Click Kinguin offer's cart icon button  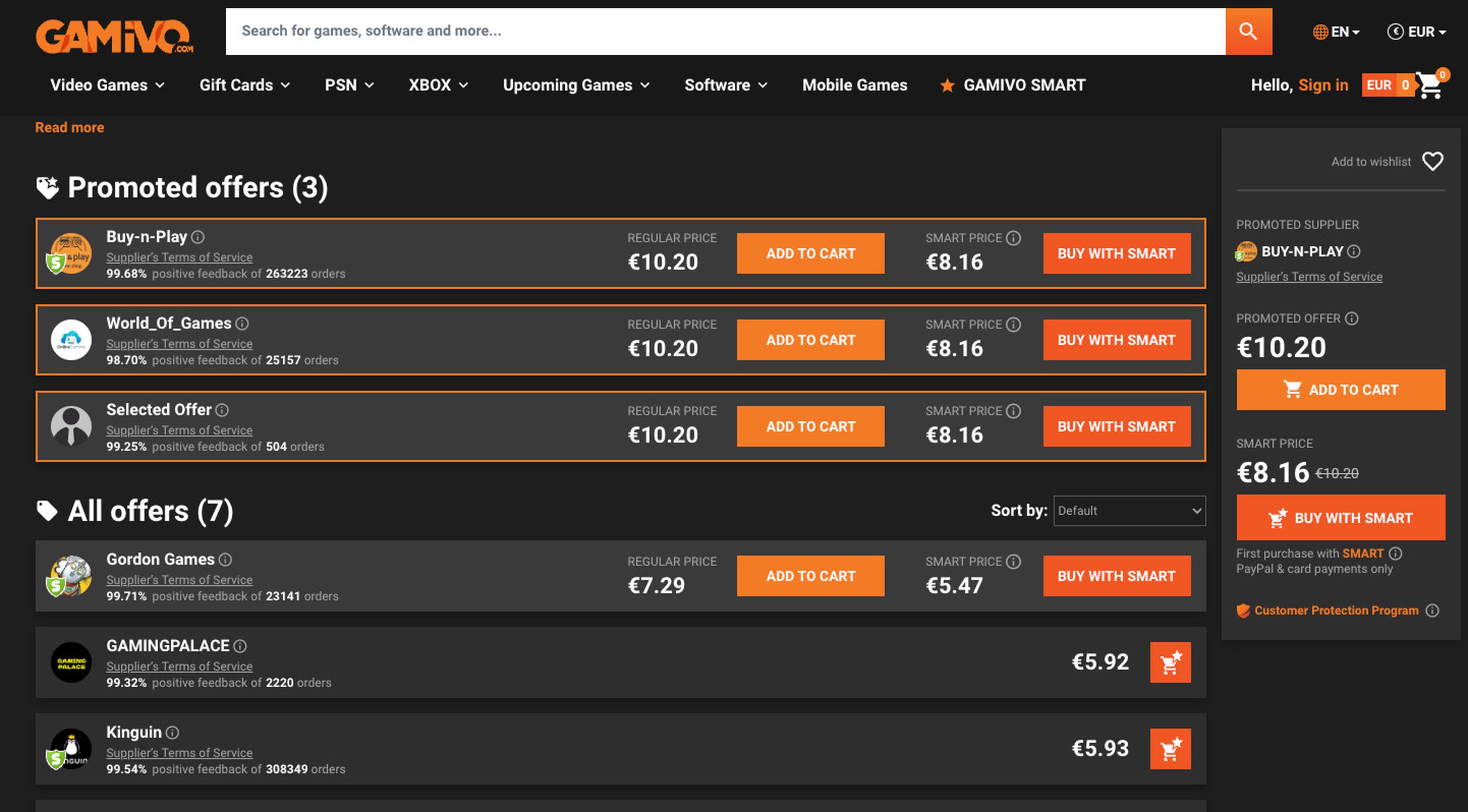pos(1170,749)
